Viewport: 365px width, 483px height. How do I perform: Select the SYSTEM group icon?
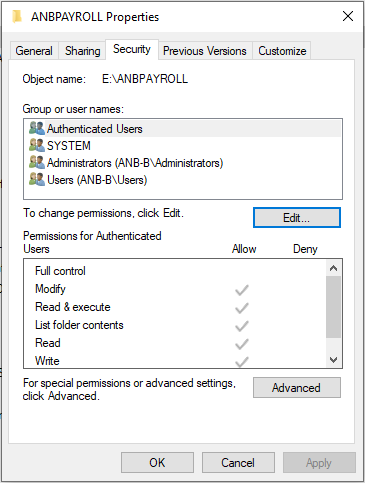pos(37,145)
